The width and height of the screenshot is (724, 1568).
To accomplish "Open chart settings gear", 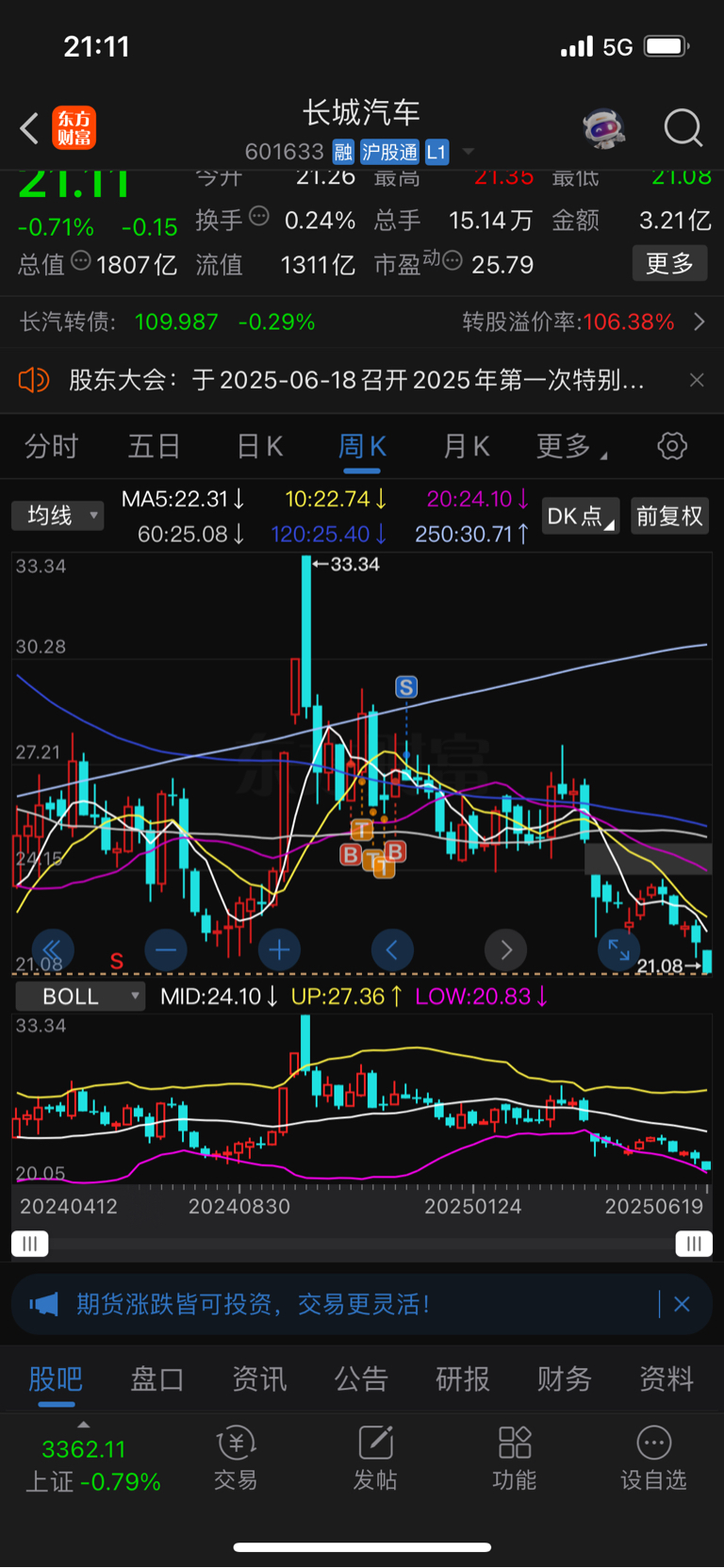I will coord(672,446).
